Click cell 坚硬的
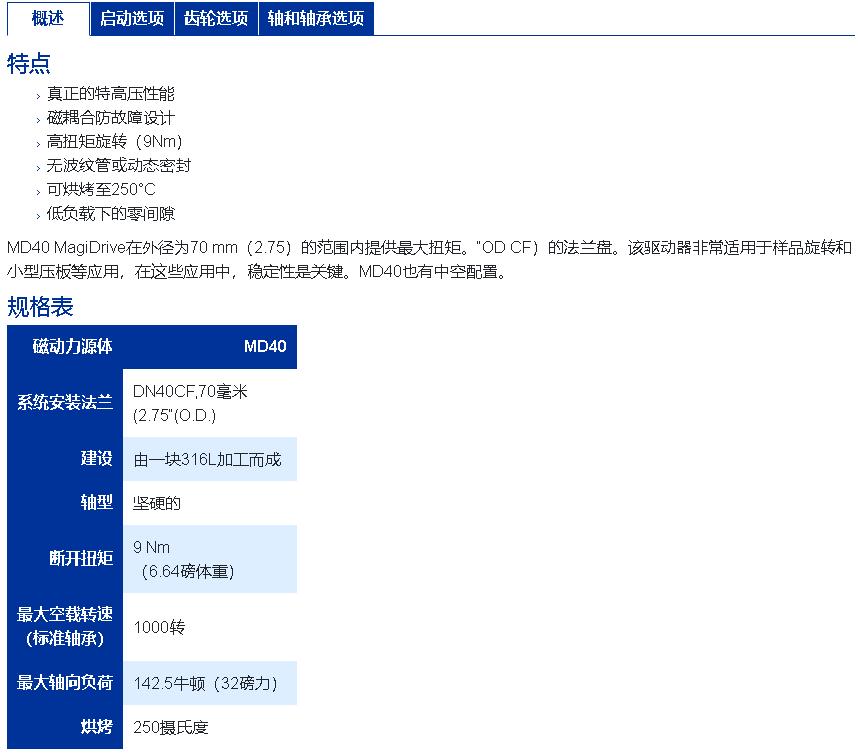Viewport: 858px width, 756px height. tap(210, 503)
